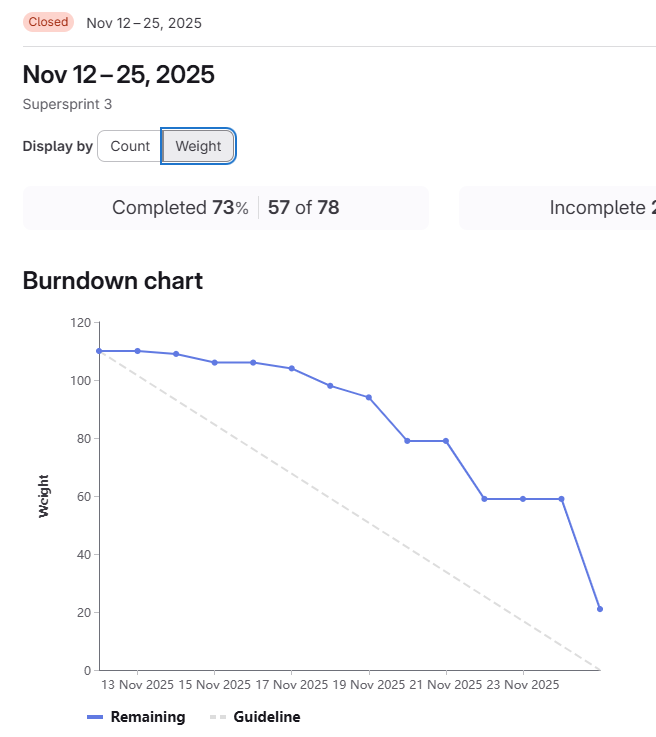Image resolution: width=656 pixels, height=737 pixels.
Task: Select the 19 Nov 2025 data point
Action: (x=369, y=397)
